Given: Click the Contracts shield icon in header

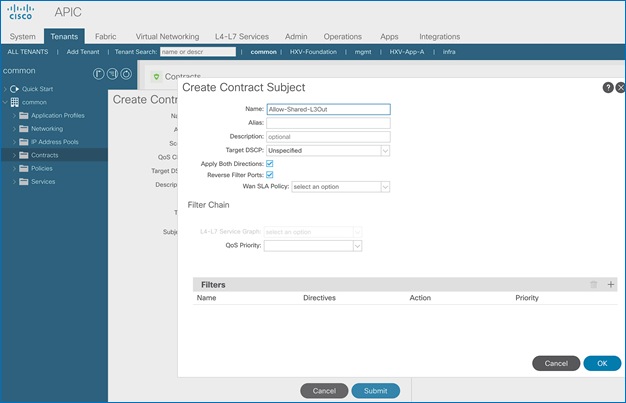Looking at the screenshot, I should tap(156, 76).
